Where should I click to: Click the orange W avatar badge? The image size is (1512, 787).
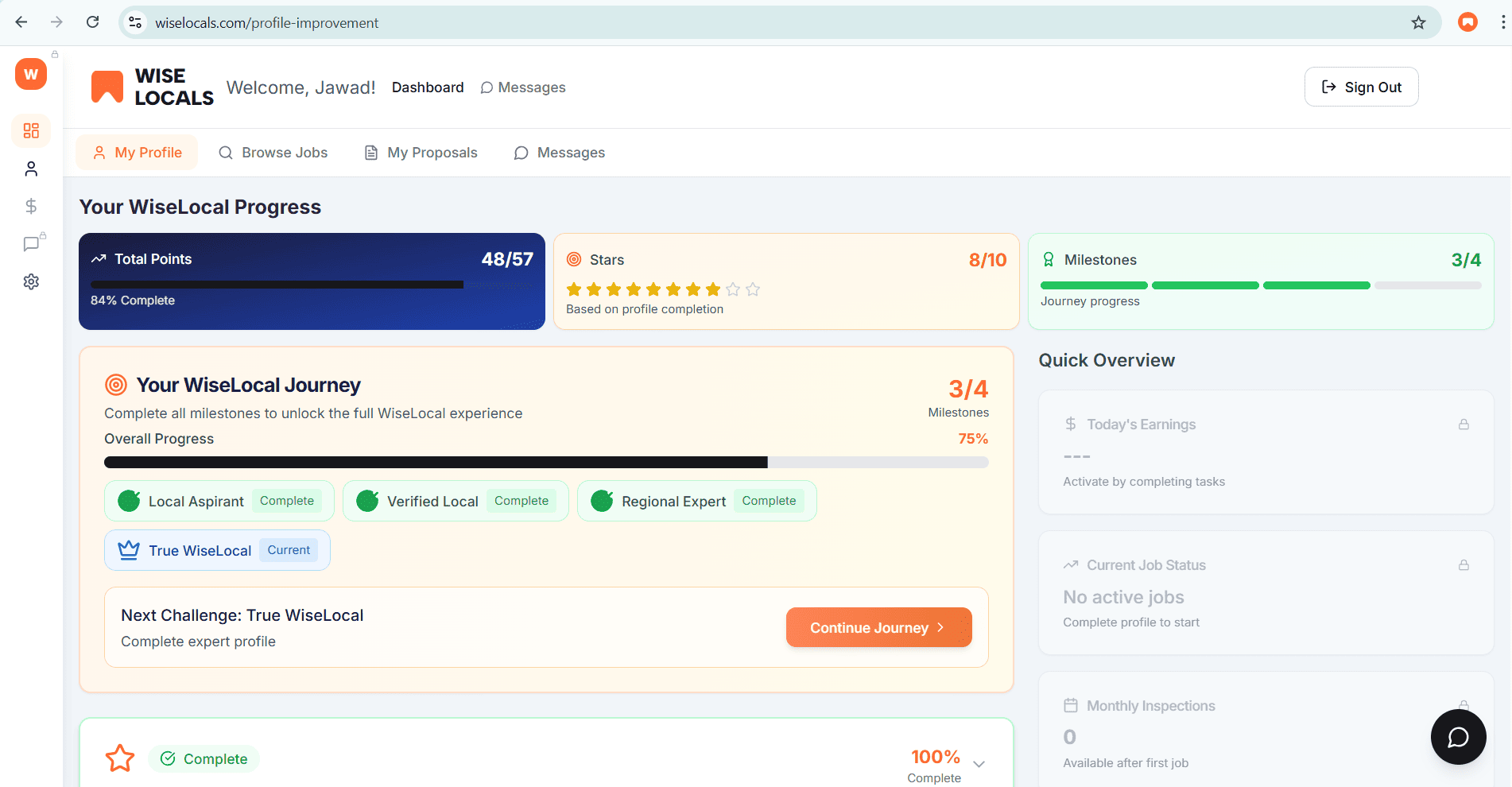pyautogui.click(x=31, y=74)
